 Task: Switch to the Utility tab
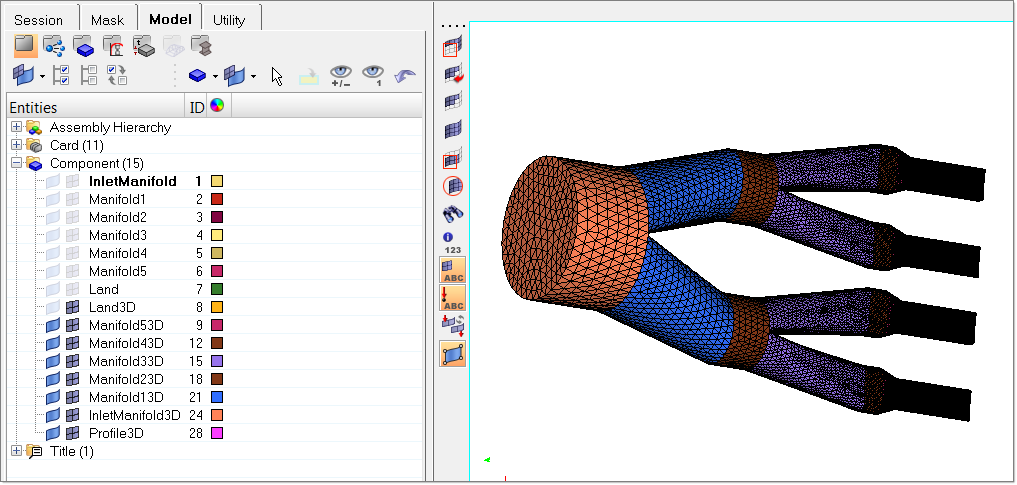click(228, 19)
